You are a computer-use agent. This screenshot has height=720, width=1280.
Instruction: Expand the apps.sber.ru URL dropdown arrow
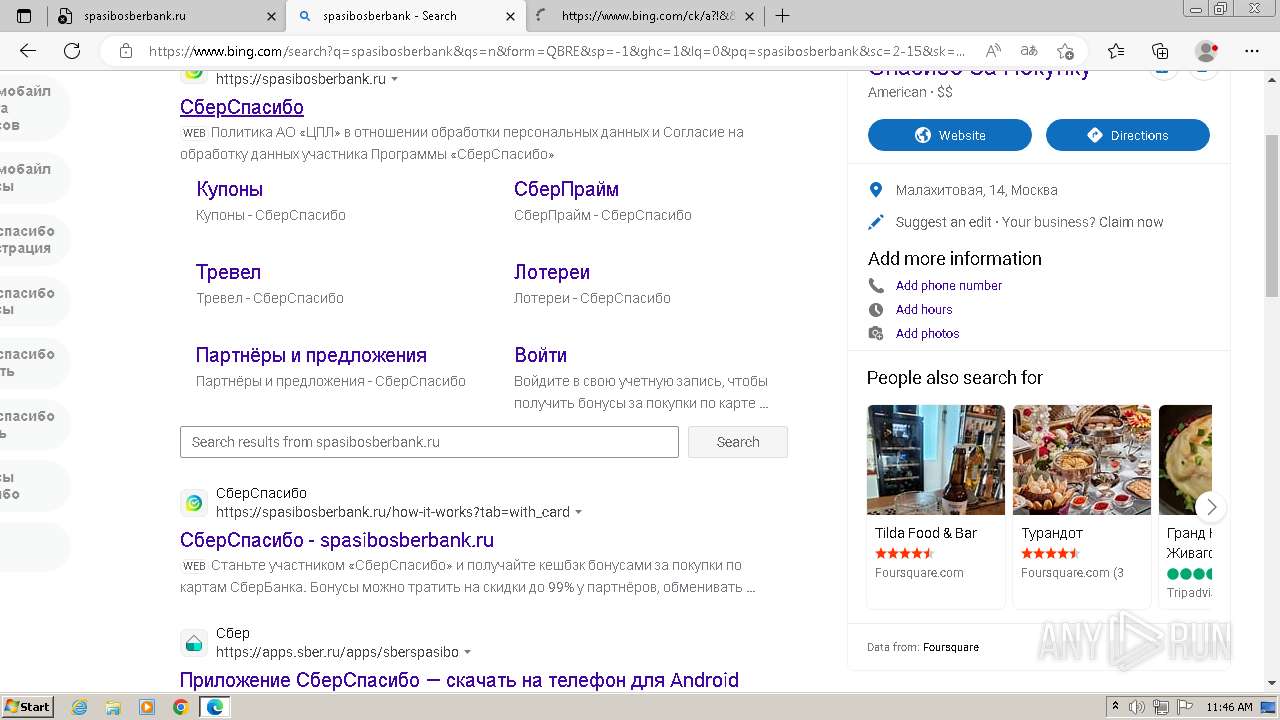pyautogui.click(x=467, y=652)
